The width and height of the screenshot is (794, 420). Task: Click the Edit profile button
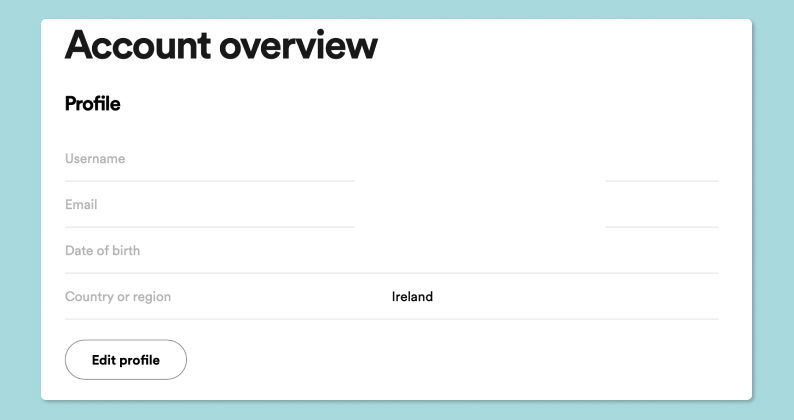click(125, 360)
